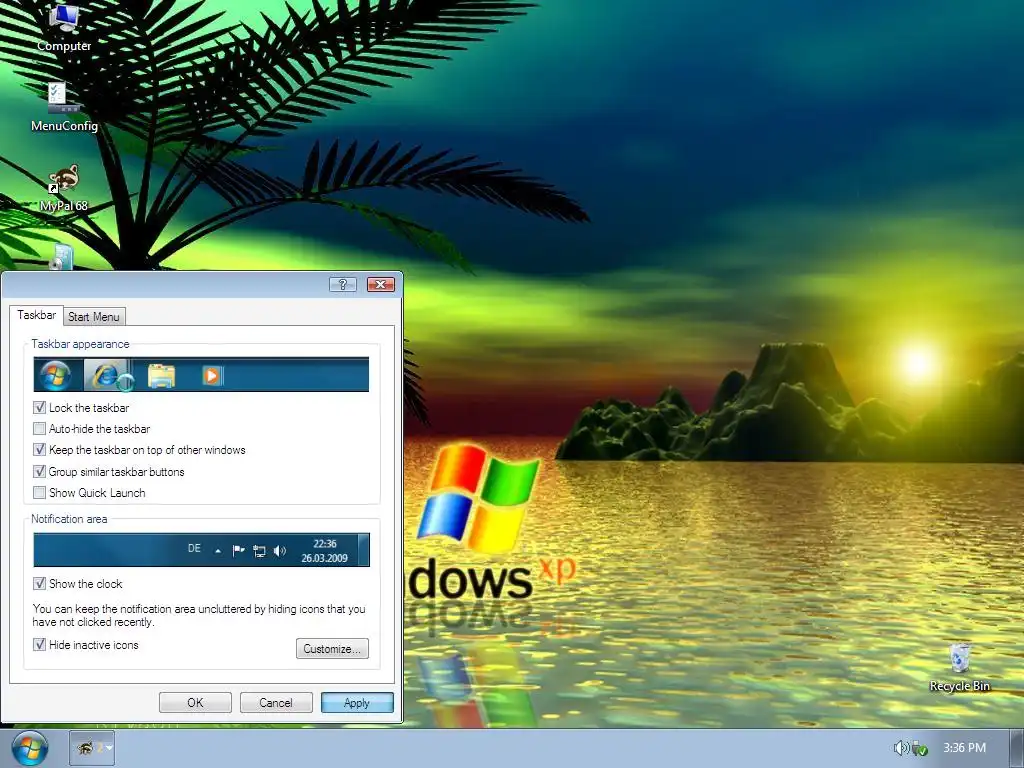
Task: Click the partially hidden desktop icon below MyPal 68
Action: pos(61,257)
